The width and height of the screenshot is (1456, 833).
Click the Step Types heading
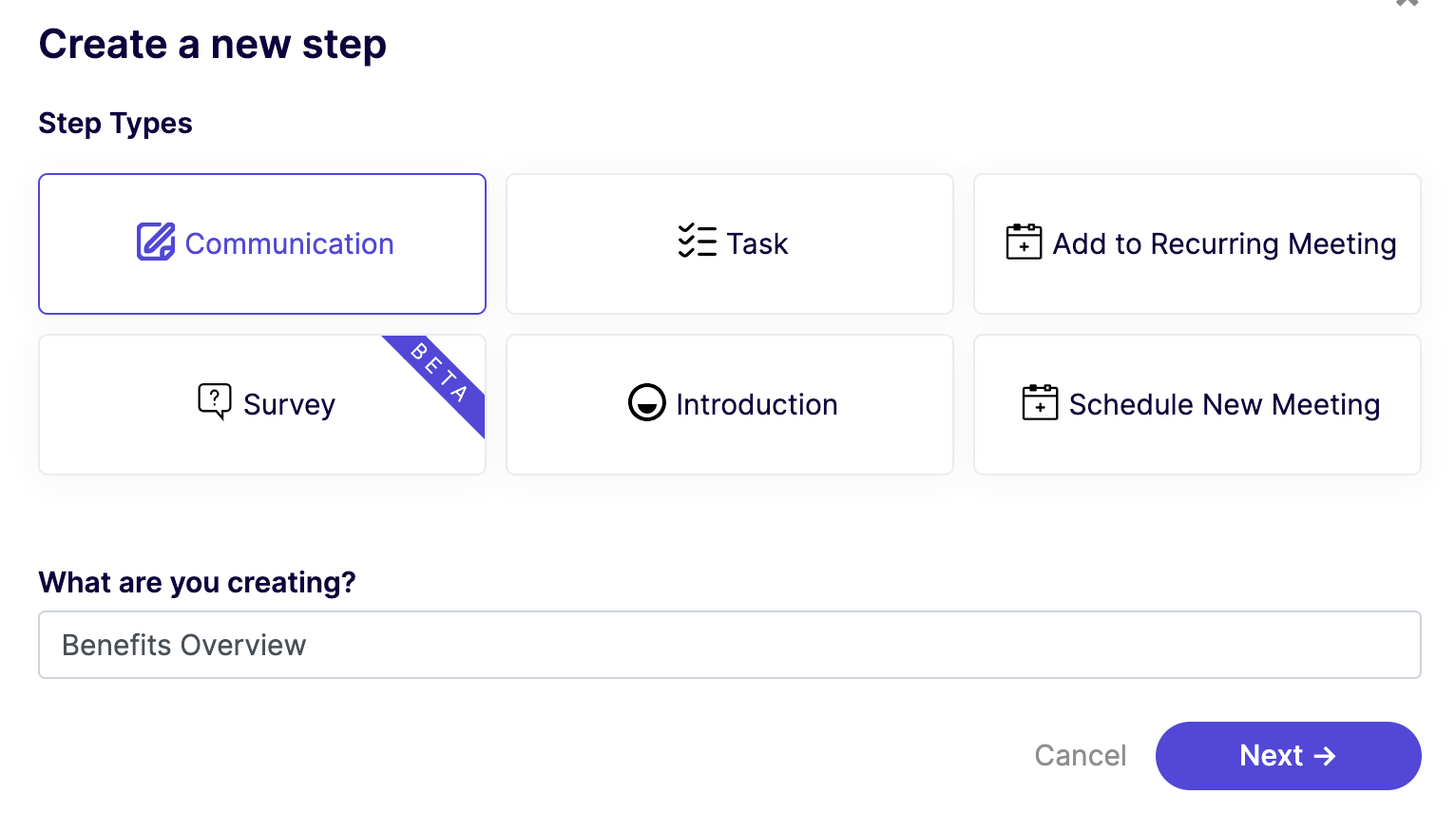pos(115,124)
